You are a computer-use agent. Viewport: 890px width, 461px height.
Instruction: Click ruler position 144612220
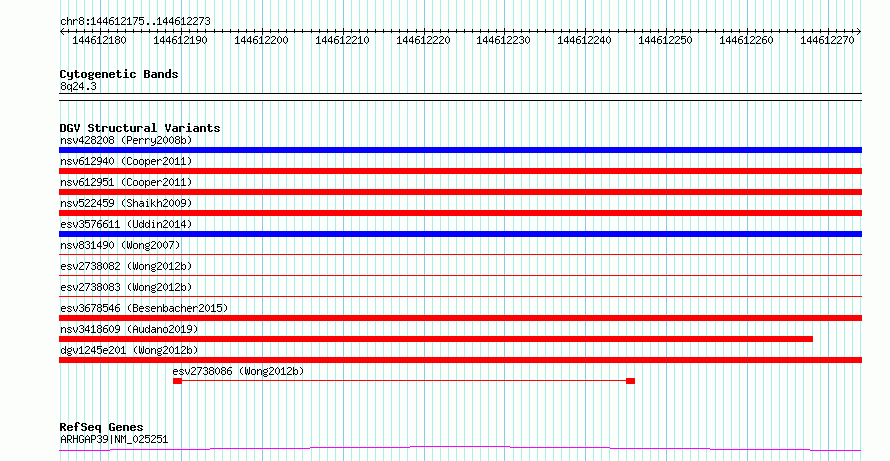(423, 40)
